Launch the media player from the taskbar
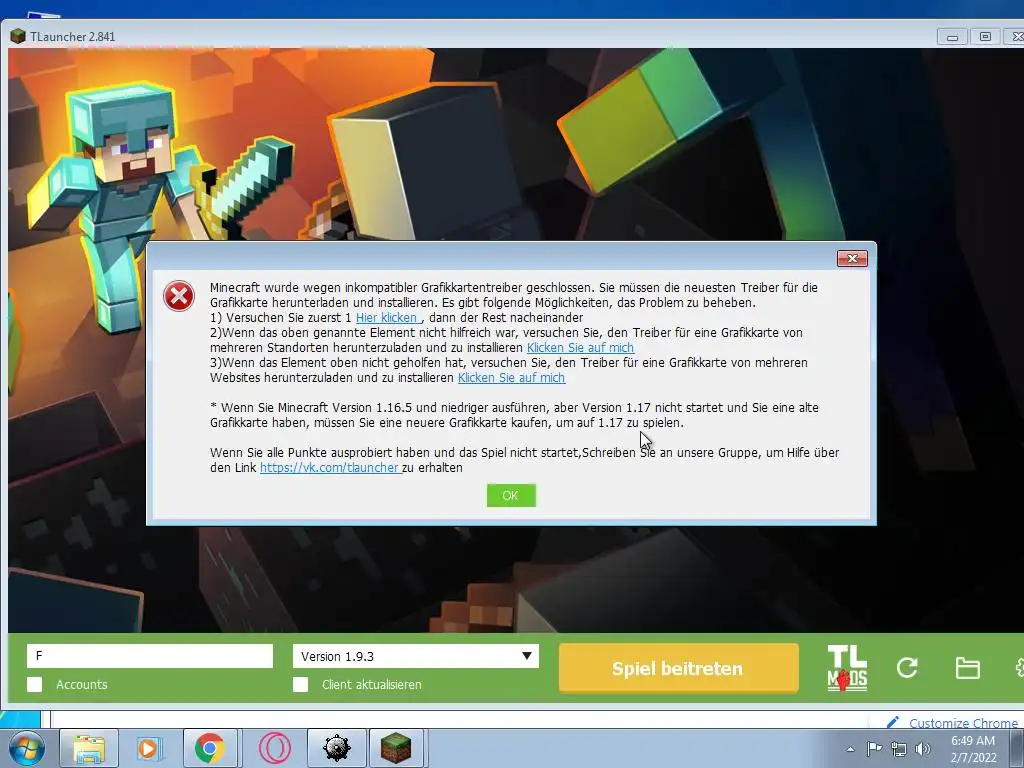Screen dimensions: 1024x768 tap(150, 748)
